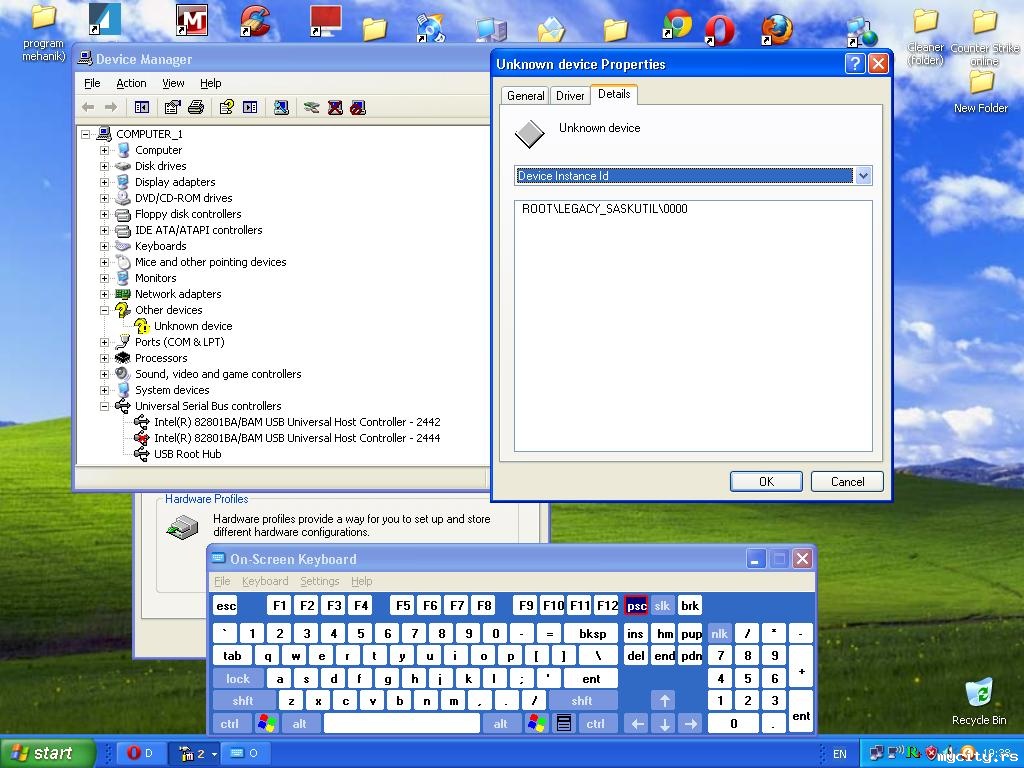
Task: Toggle the nlk num lock key
Action: [720, 633]
